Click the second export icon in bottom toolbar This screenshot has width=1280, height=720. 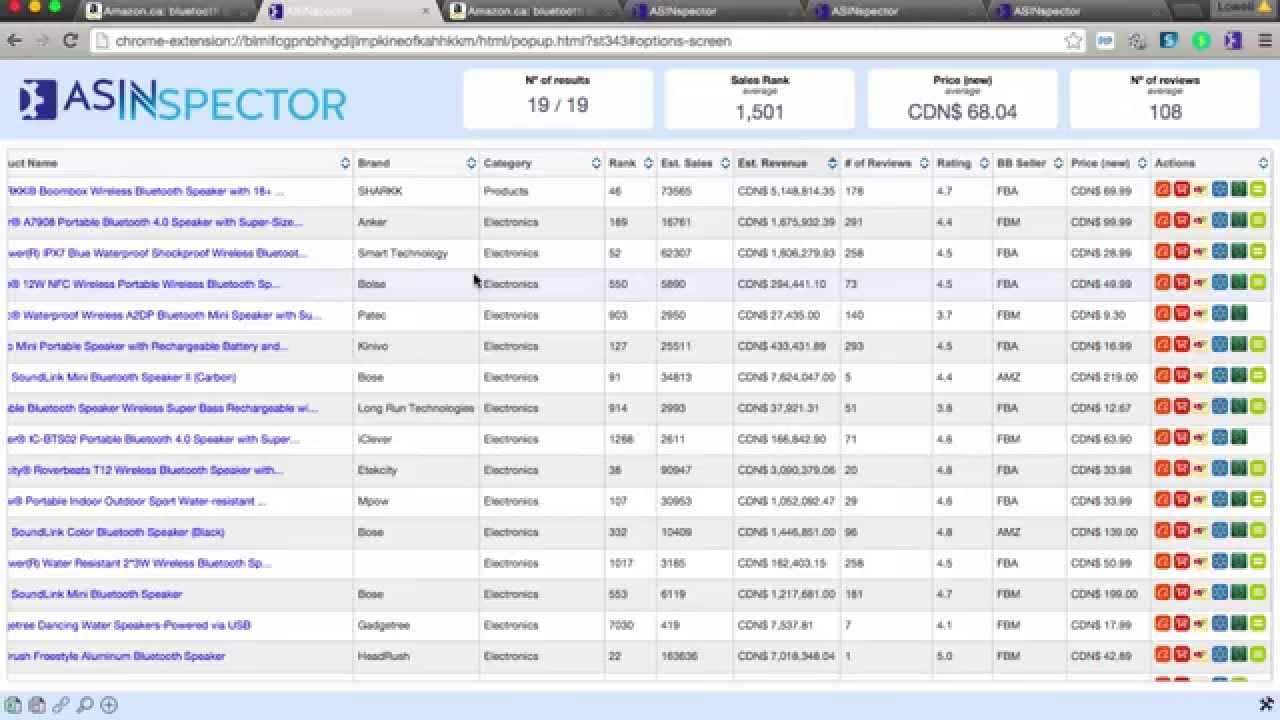(x=37, y=705)
